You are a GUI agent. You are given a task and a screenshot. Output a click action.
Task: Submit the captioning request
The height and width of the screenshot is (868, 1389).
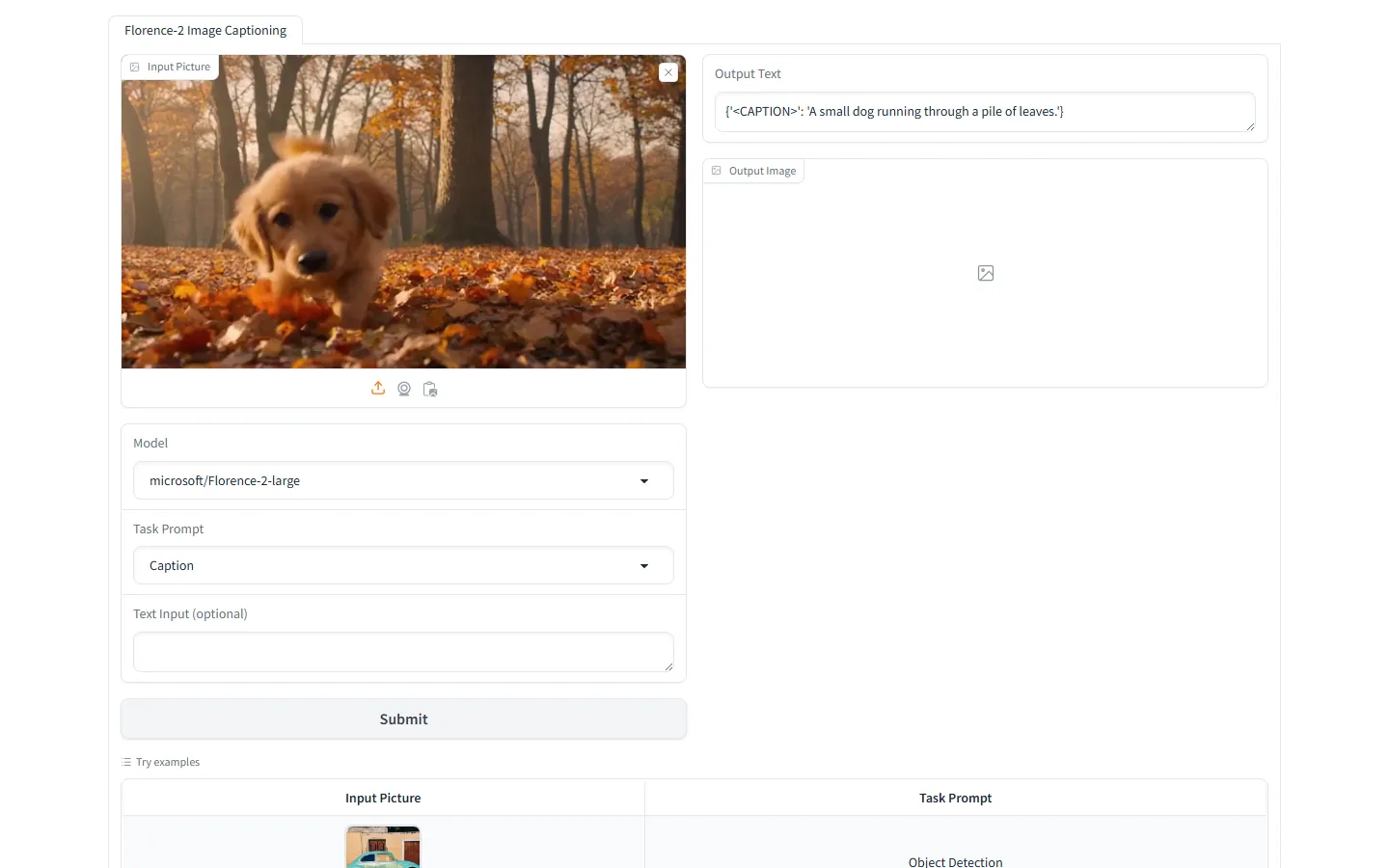pyautogui.click(x=403, y=719)
